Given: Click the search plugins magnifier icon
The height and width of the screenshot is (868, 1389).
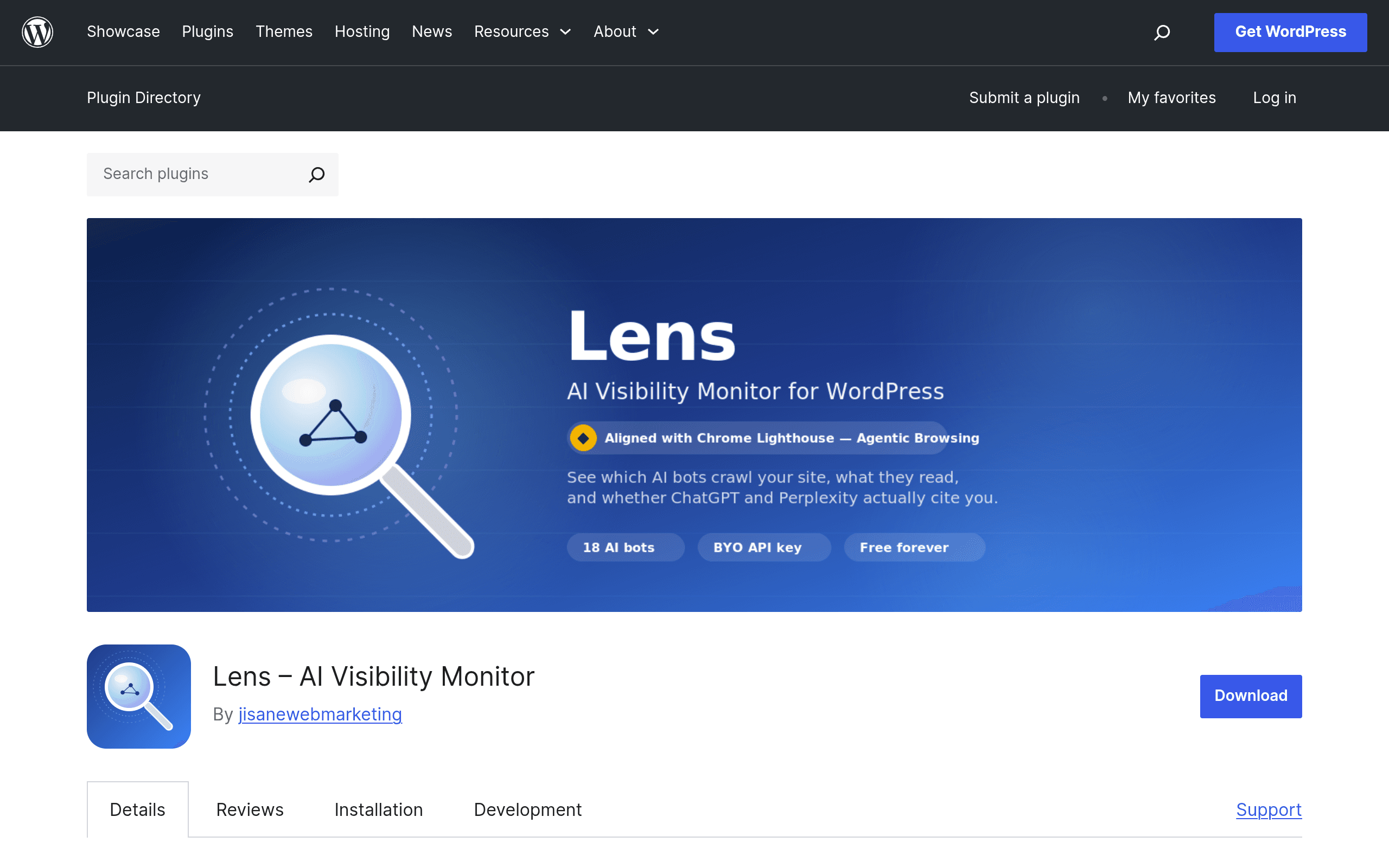Looking at the screenshot, I should coord(317,175).
